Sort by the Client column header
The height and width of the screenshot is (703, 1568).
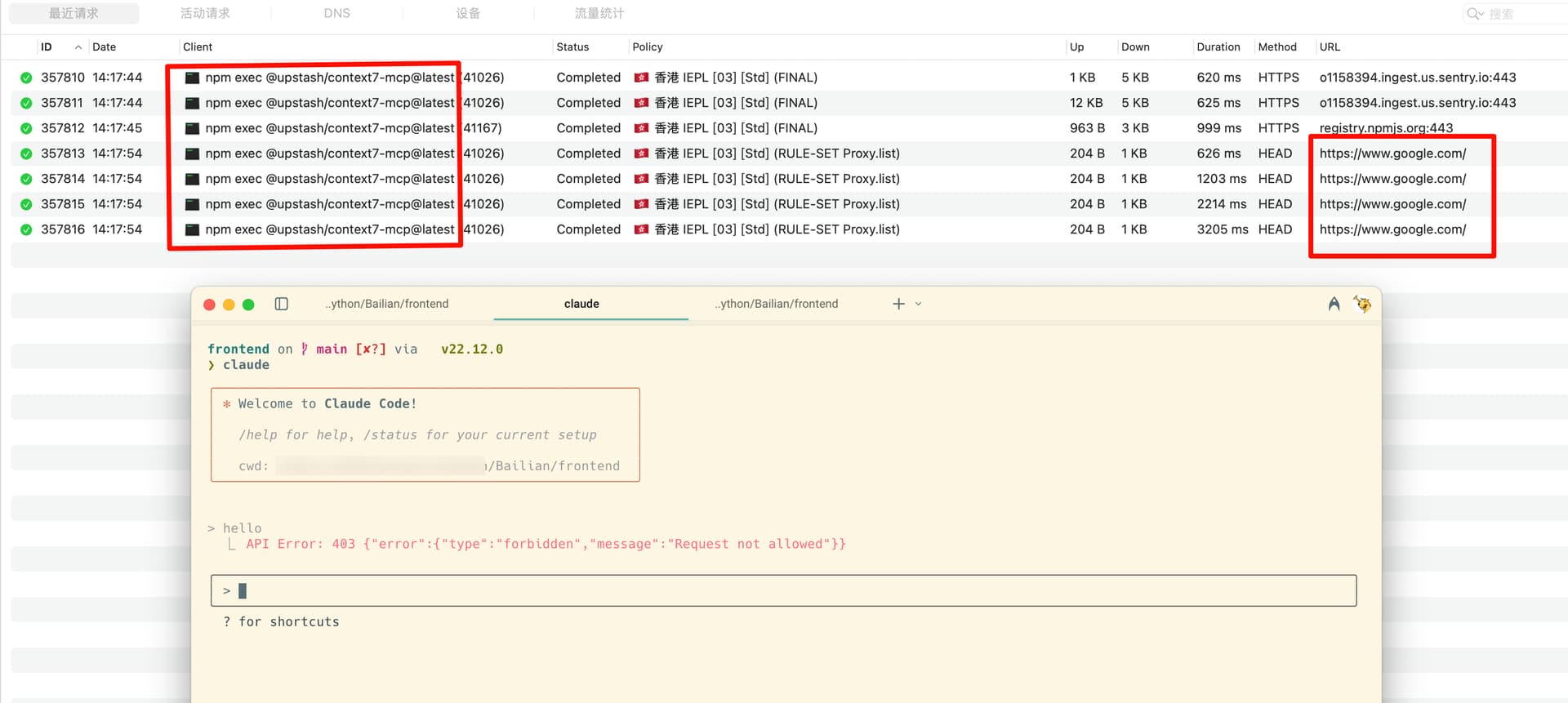pyautogui.click(x=198, y=47)
